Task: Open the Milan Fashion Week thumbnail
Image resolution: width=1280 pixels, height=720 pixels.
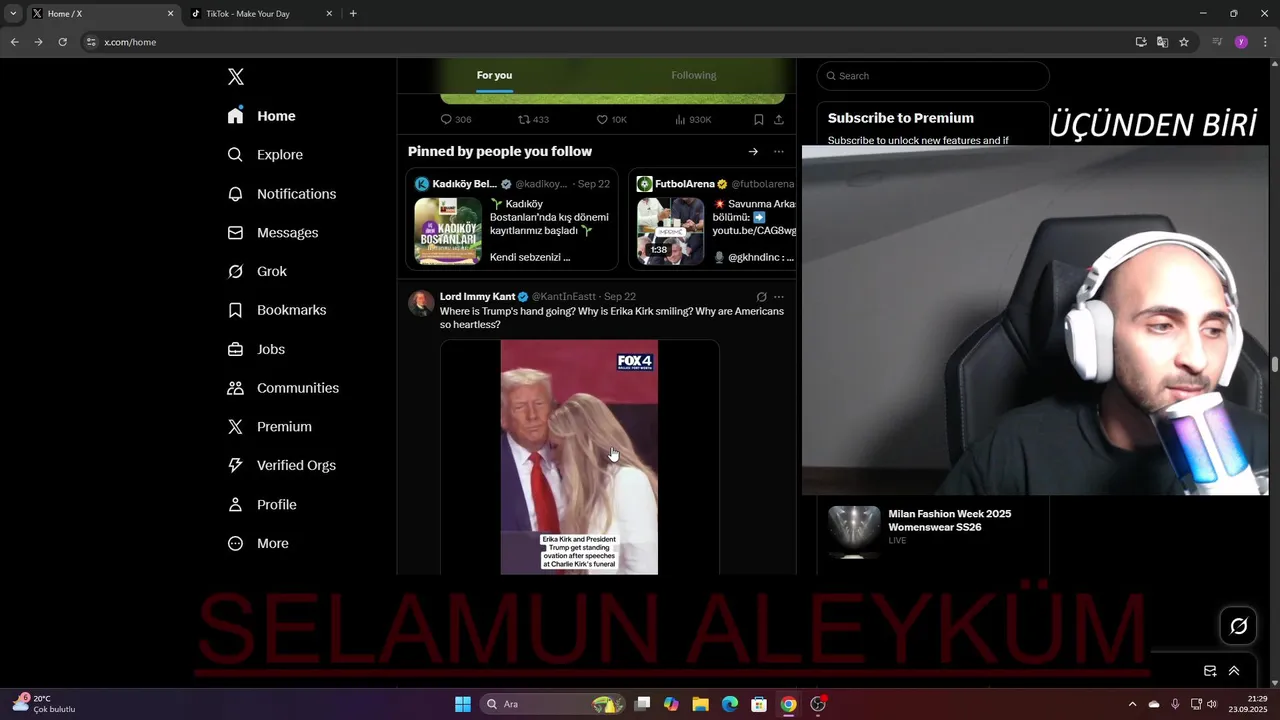Action: pyautogui.click(x=854, y=532)
